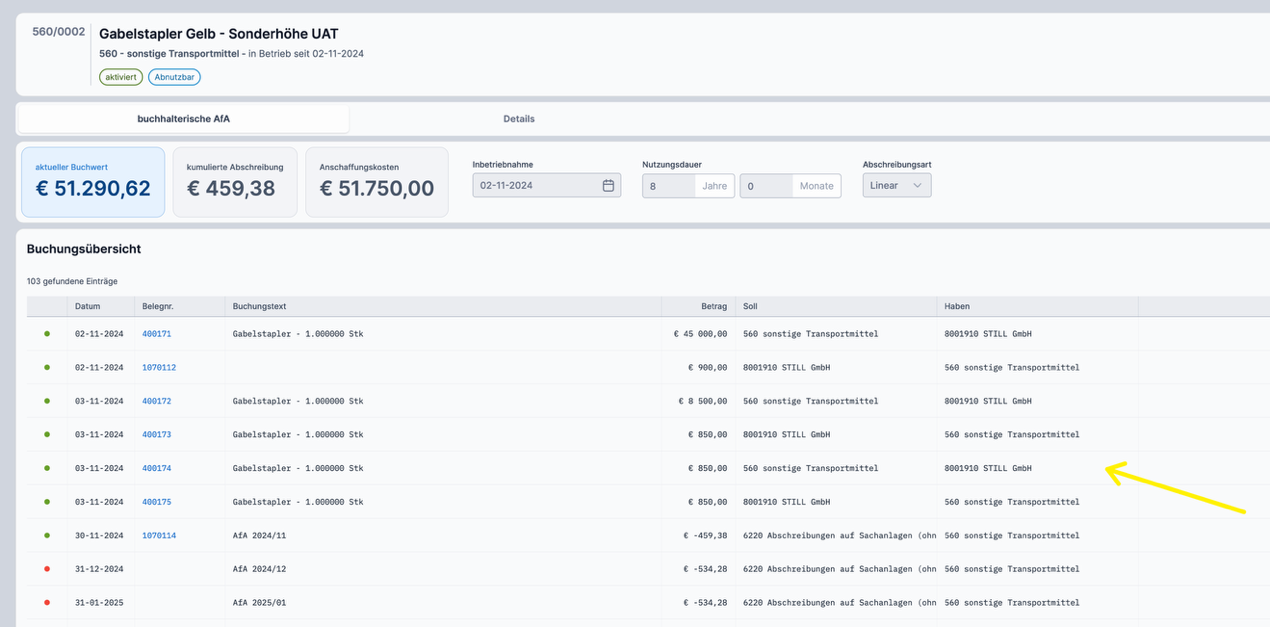Click the Nutzungsdauer Jahre input field
The image size is (1270, 627).
[x=668, y=186]
